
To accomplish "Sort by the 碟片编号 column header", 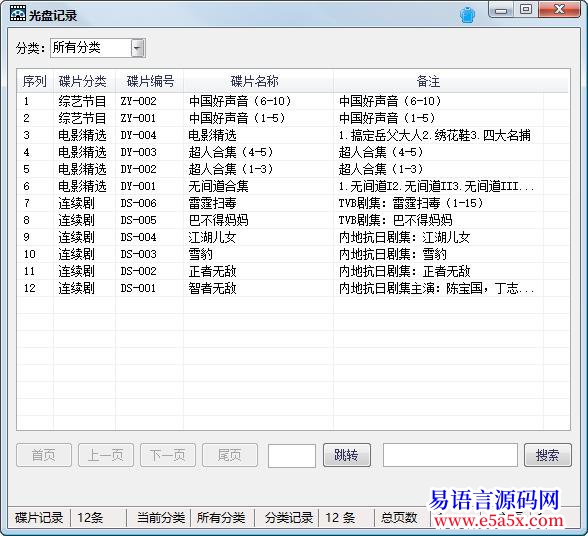I will click(x=150, y=81).
